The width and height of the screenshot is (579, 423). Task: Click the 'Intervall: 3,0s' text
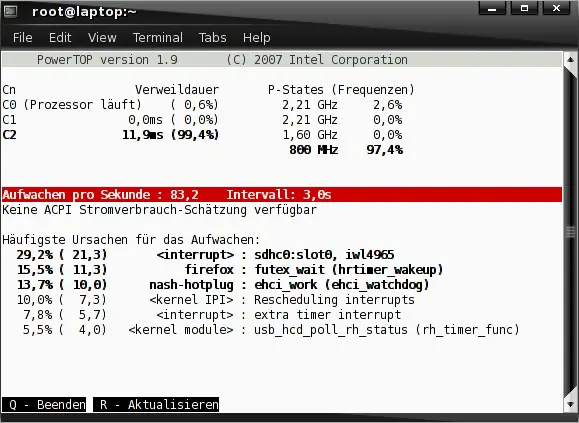click(279, 195)
